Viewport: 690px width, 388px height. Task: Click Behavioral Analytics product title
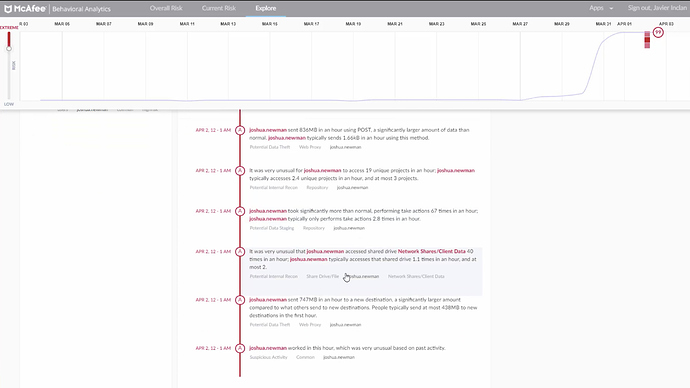click(81, 9)
